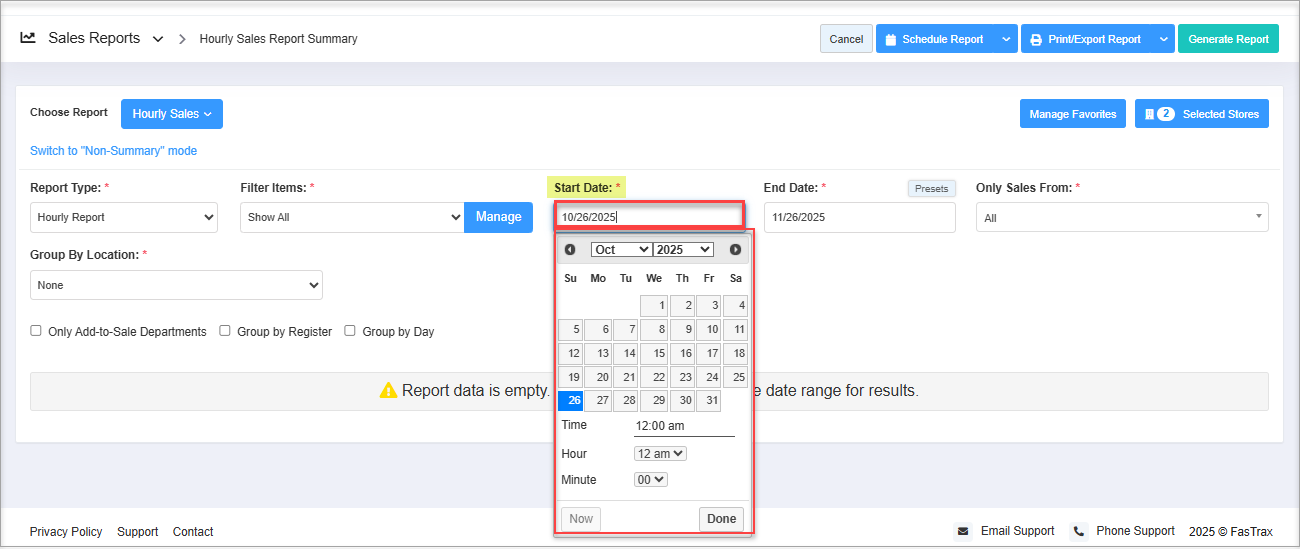Click the Schedule Report calendar icon

pyautogui.click(x=890, y=40)
